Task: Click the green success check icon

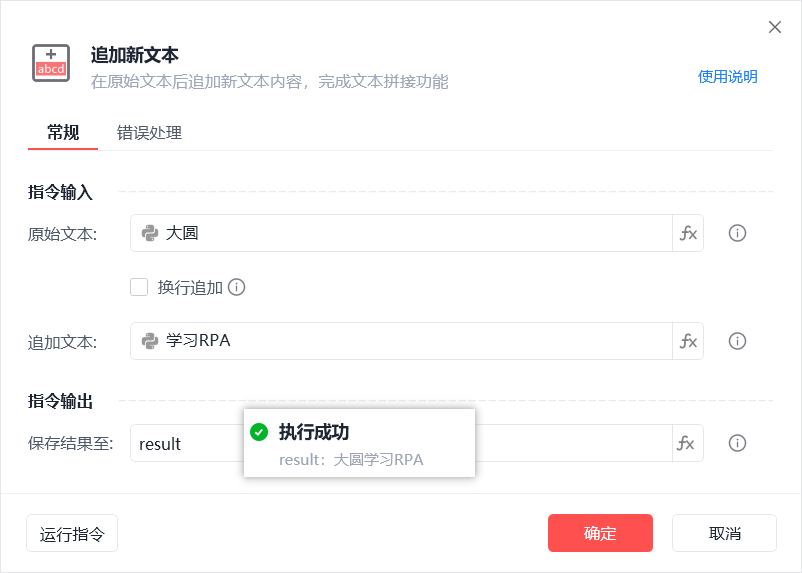Action: [259, 432]
